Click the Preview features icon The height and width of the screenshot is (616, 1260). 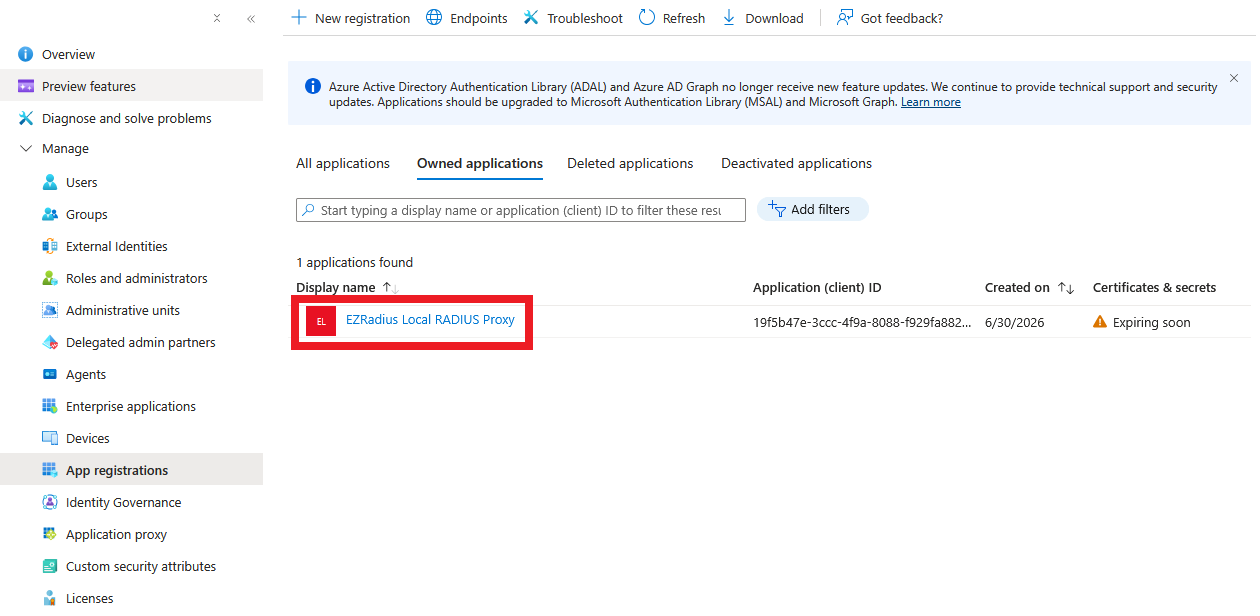(26, 86)
